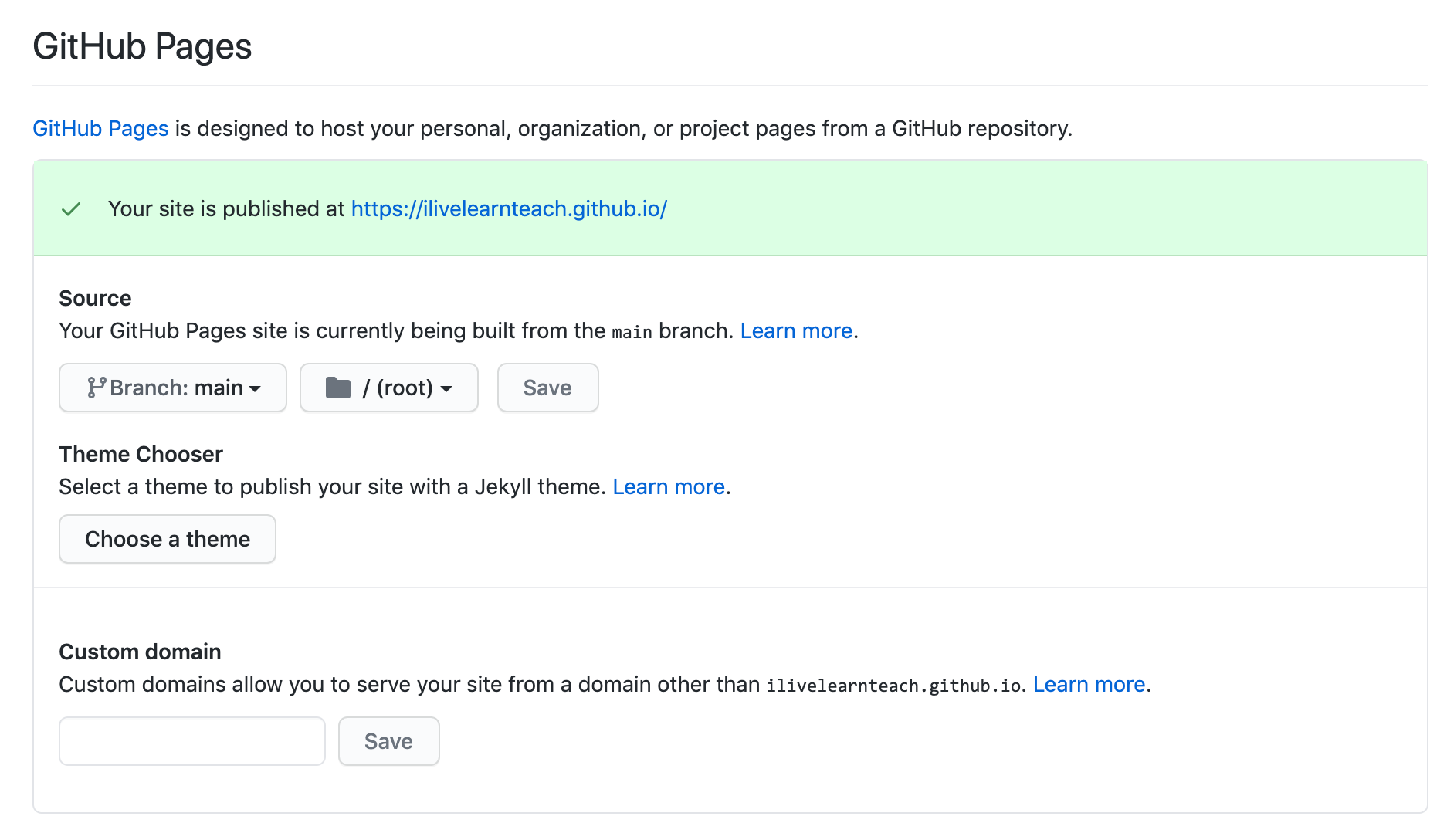Viewport: 1447px width, 840px height.
Task: Save the Source branch settings
Action: click(x=547, y=388)
